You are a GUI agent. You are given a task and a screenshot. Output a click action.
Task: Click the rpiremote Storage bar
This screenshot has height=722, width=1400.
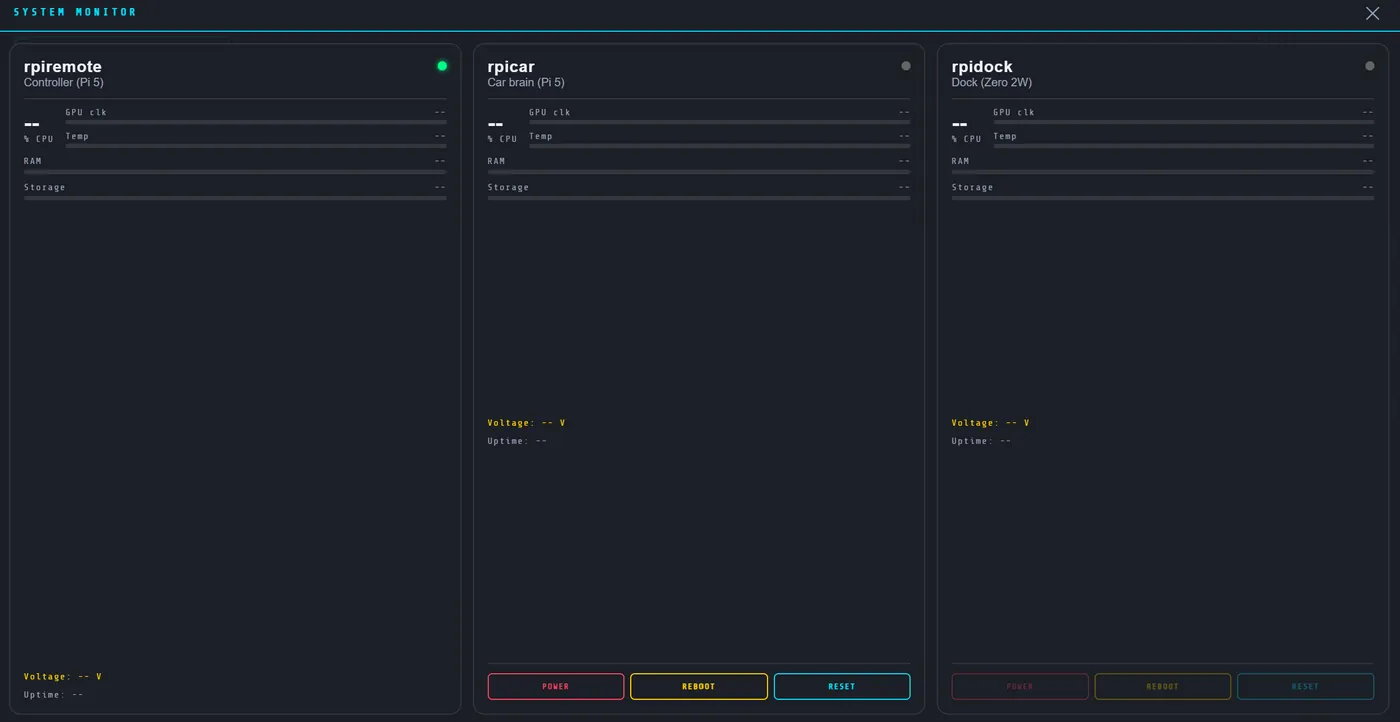coord(235,198)
